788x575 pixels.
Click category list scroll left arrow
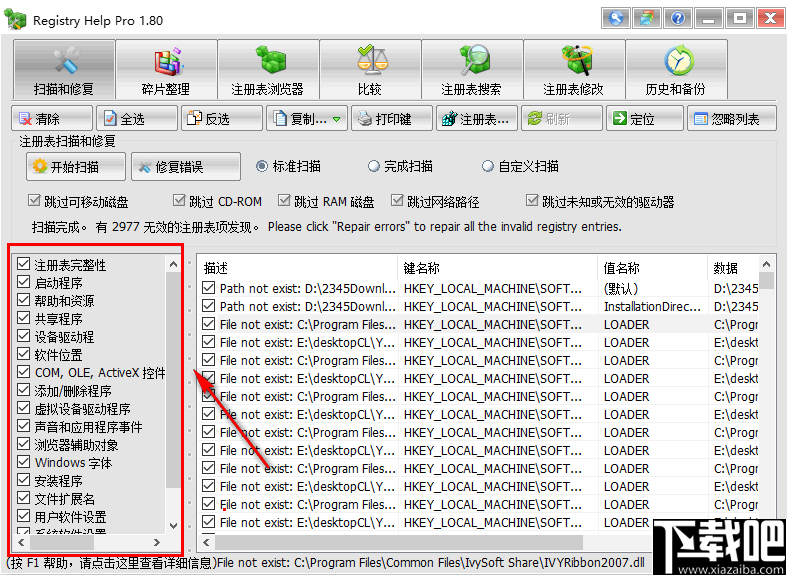(x=21, y=542)
